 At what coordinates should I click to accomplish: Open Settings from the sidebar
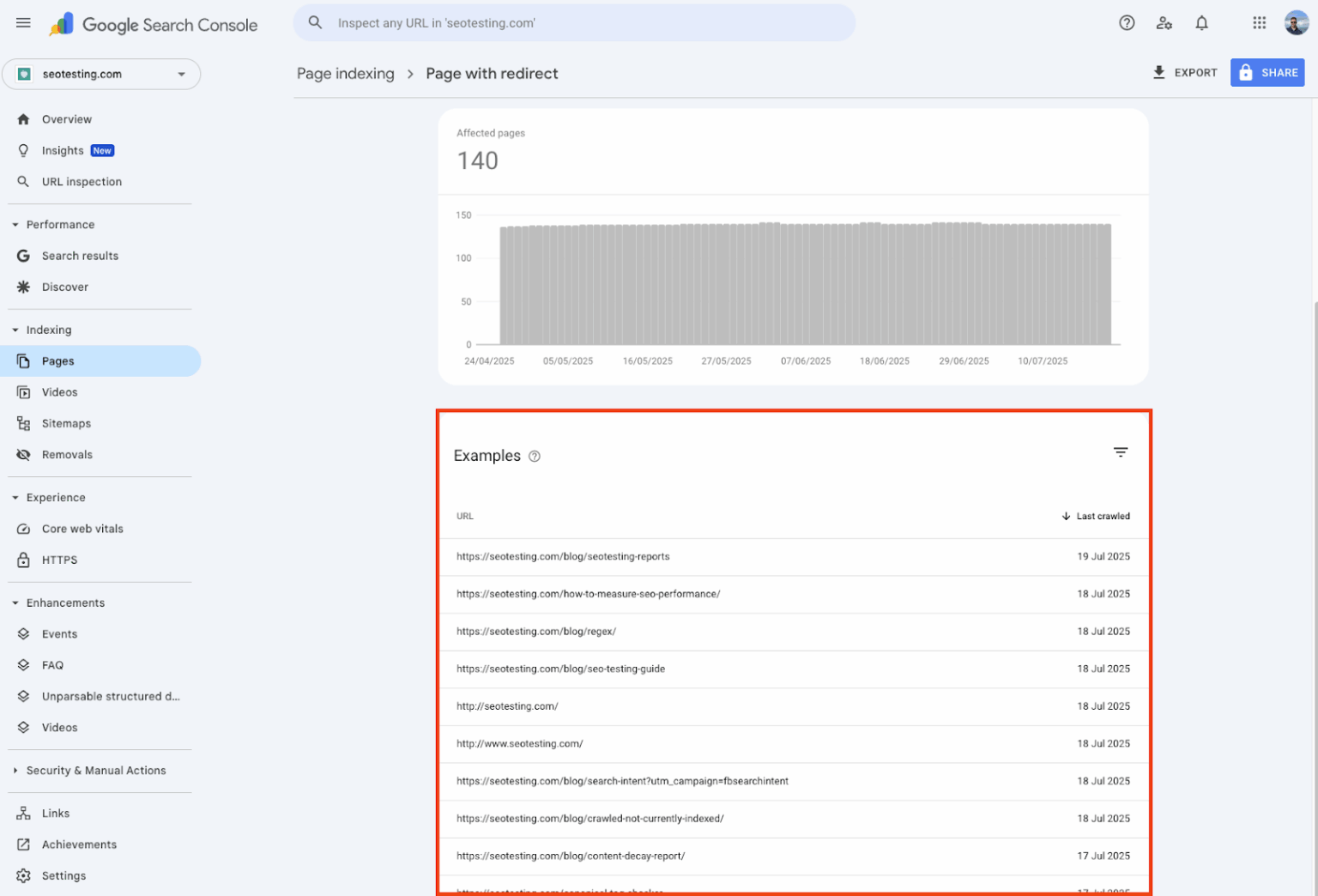coord(64,875)
